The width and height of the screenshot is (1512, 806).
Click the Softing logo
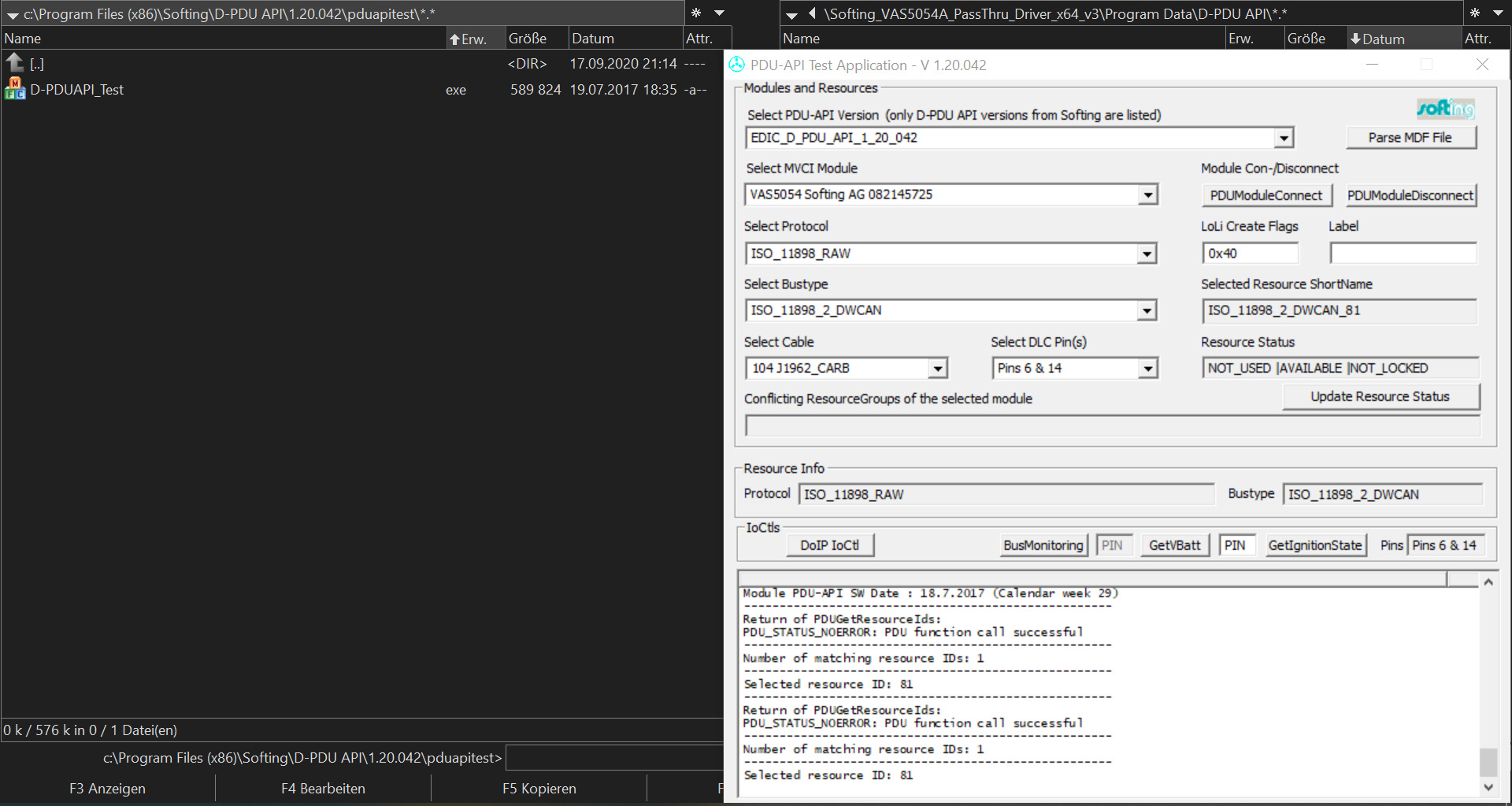point(1445,109)
